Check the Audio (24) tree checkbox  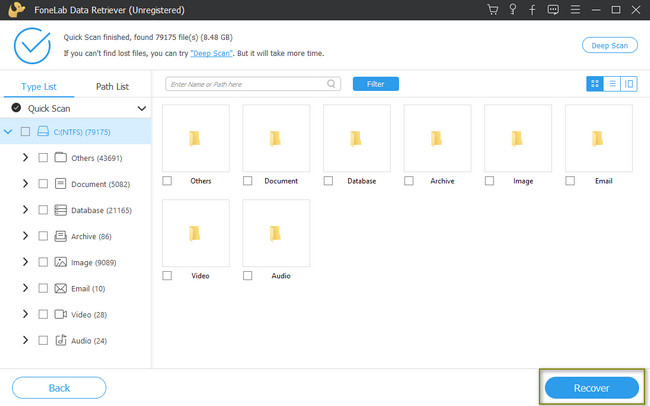pyautogui.click(x=43, y=340)
